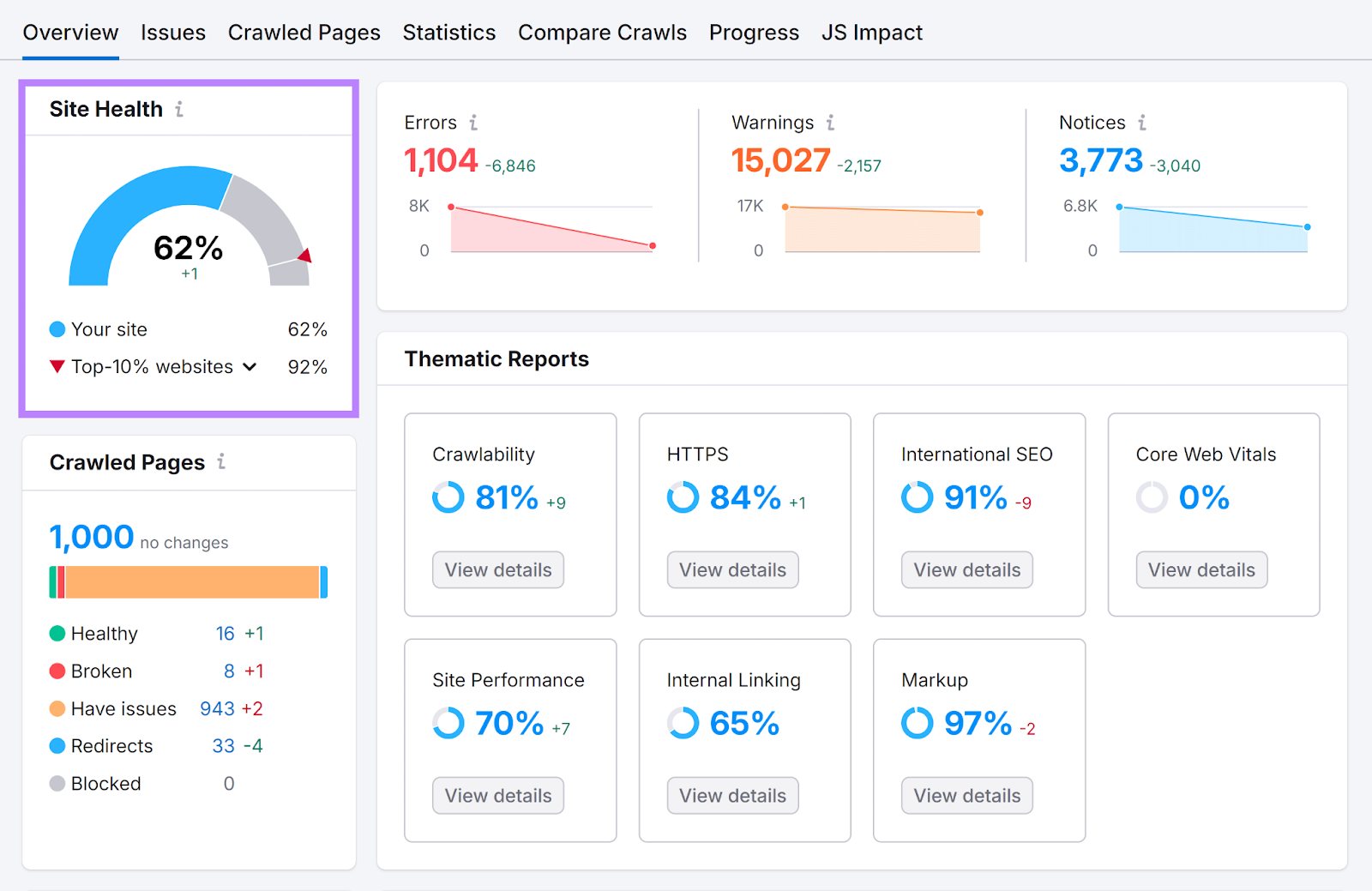
Task: Open the Site Health info tooltip icon
Action: pos(179,109)
